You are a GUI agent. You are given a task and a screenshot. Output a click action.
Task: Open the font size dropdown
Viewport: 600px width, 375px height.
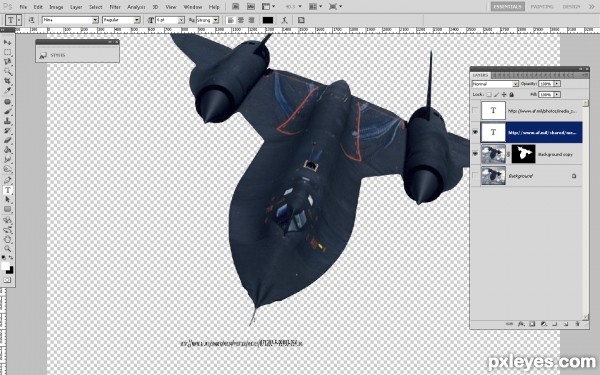(x=181, y=20)
